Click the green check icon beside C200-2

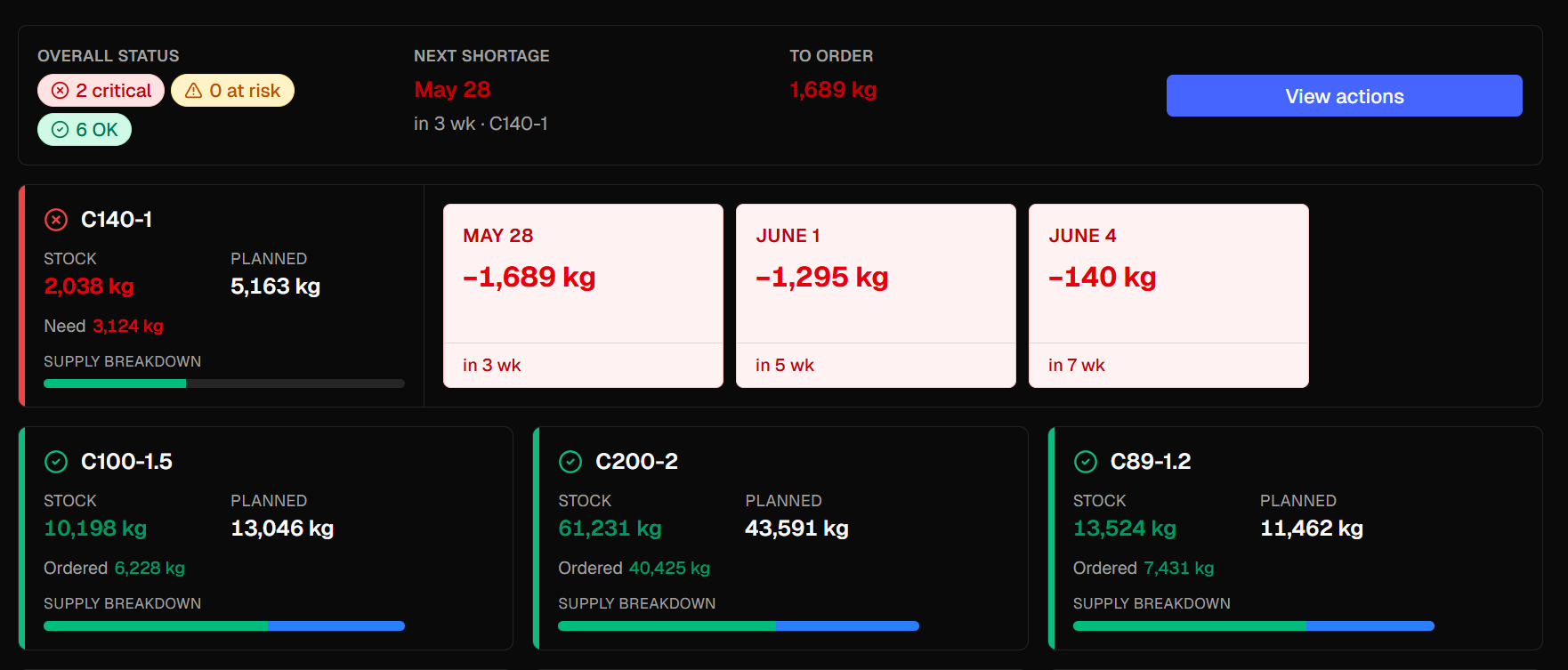pos(570,462)
